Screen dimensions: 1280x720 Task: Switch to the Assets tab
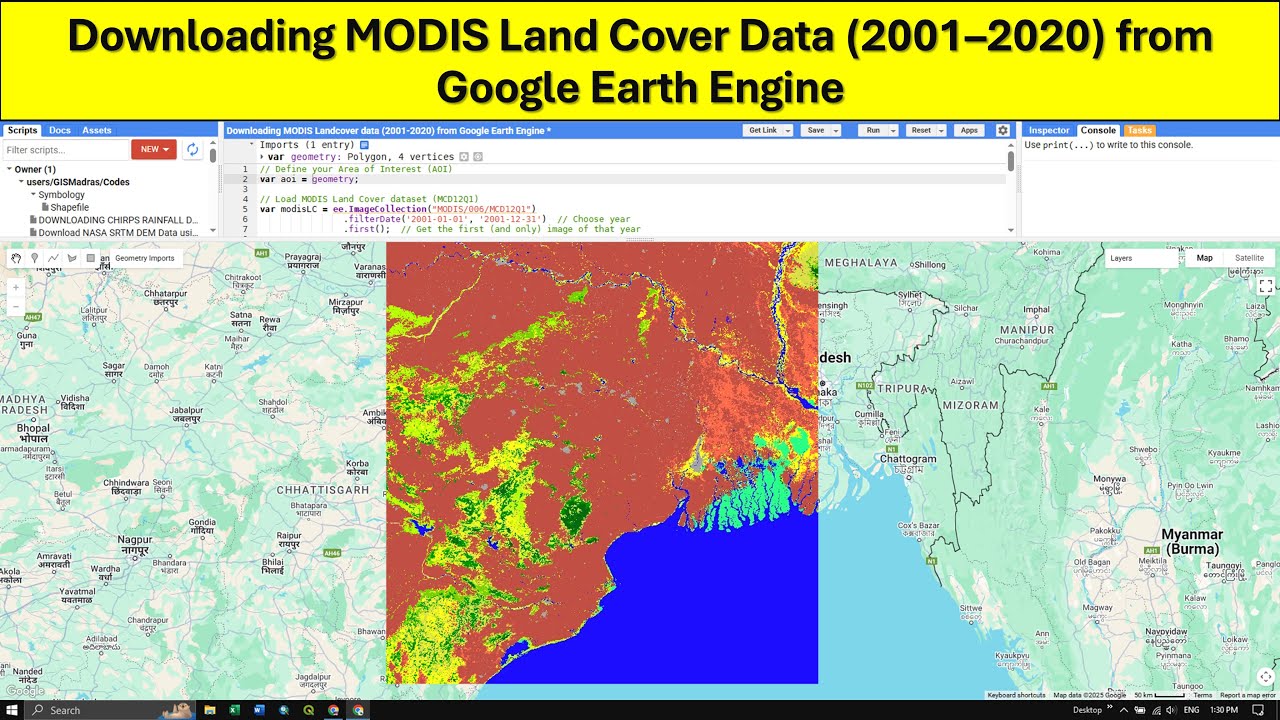pos(97,130)
